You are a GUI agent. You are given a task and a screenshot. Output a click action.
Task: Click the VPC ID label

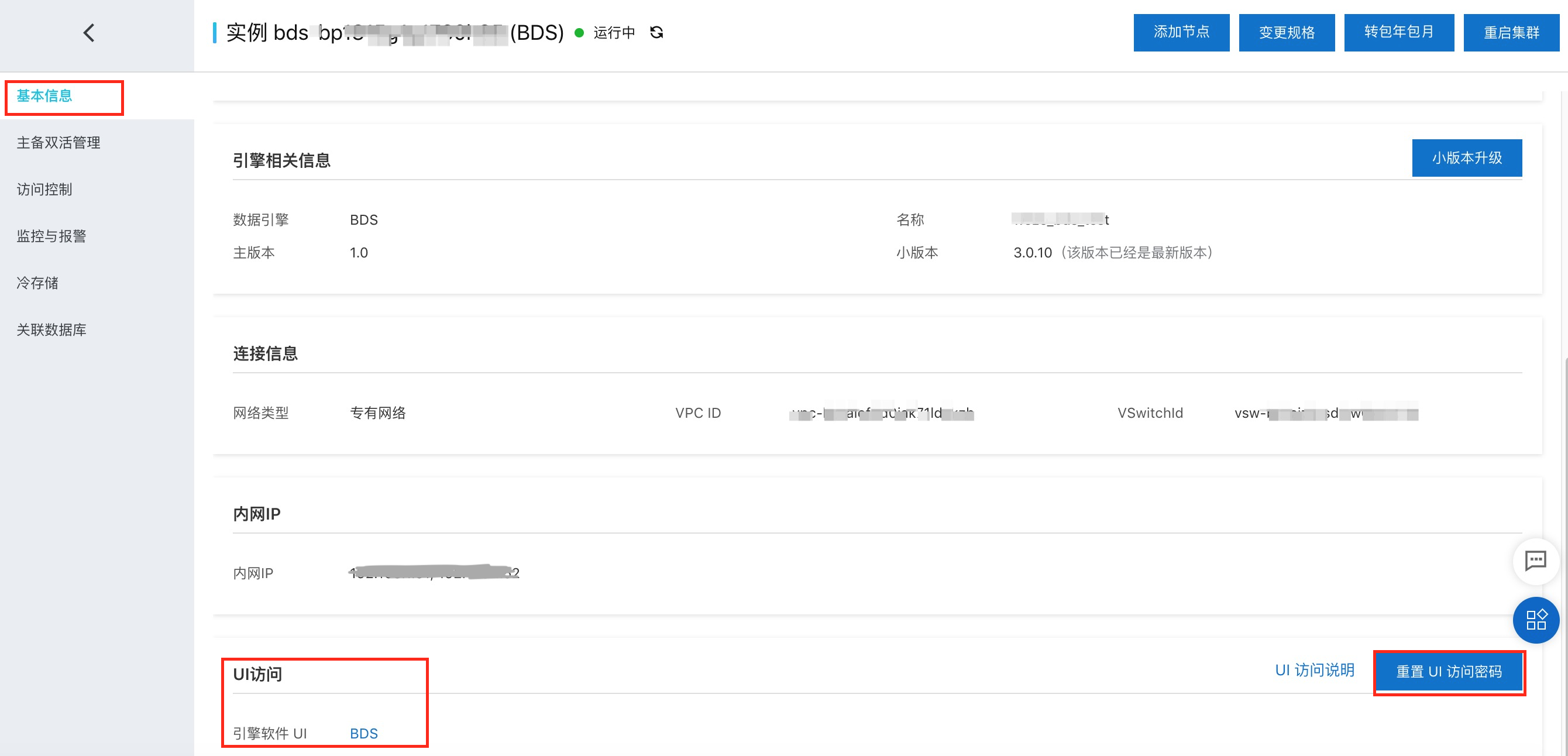click(697, 413)
